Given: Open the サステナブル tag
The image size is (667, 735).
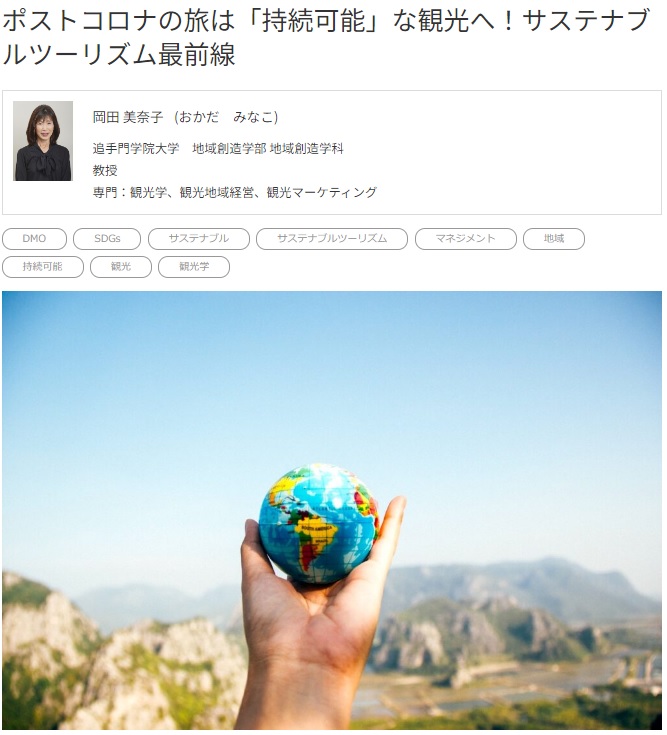Looking at the screenshot, I should (x=199, y=239).
